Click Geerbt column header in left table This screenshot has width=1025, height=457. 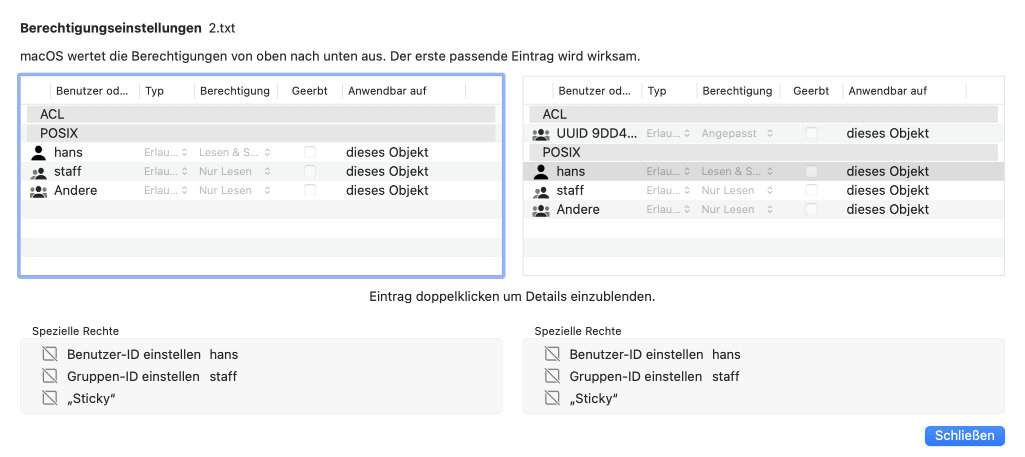310,91
